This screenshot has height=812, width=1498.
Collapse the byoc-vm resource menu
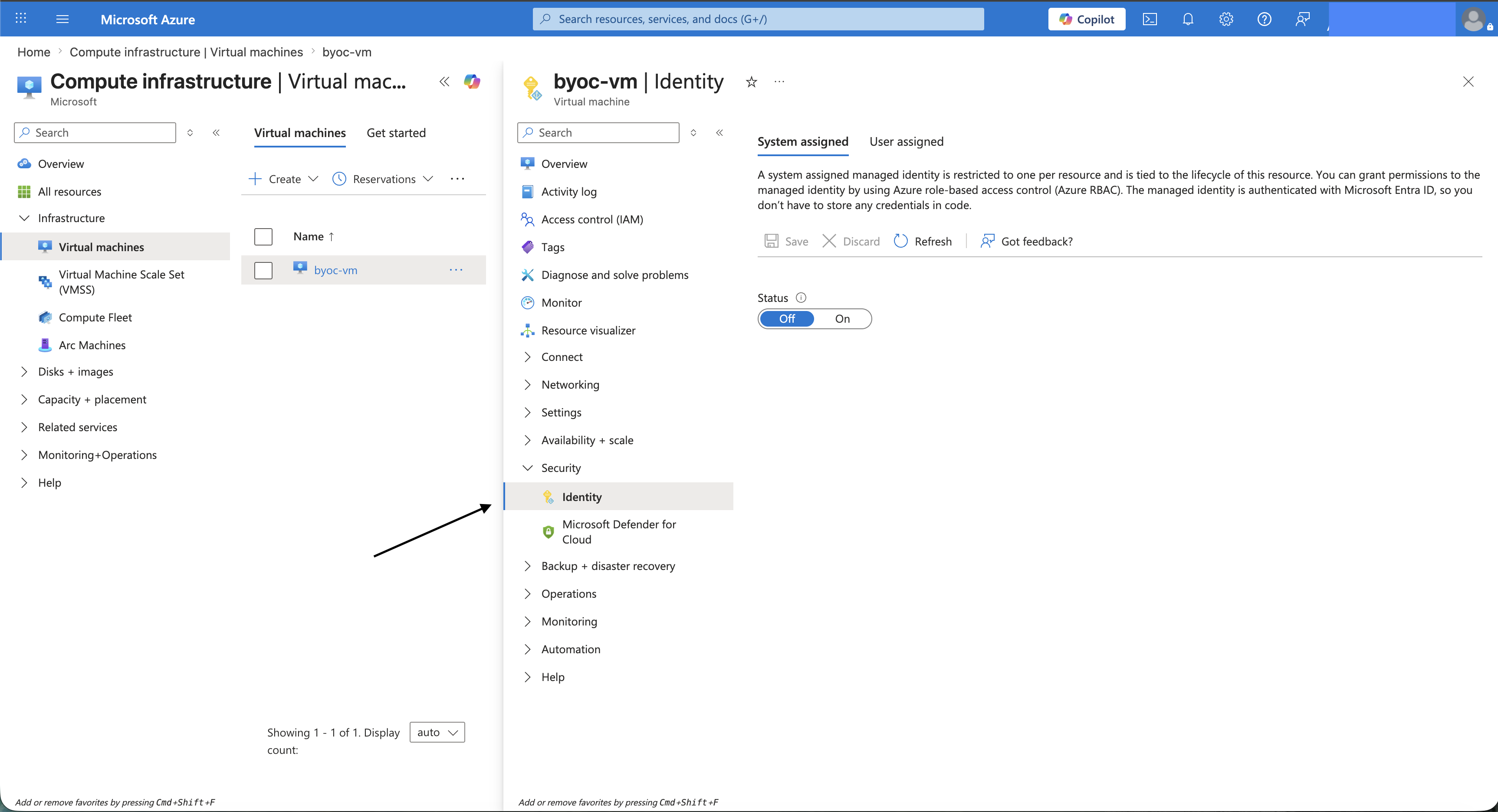[719, 133]
